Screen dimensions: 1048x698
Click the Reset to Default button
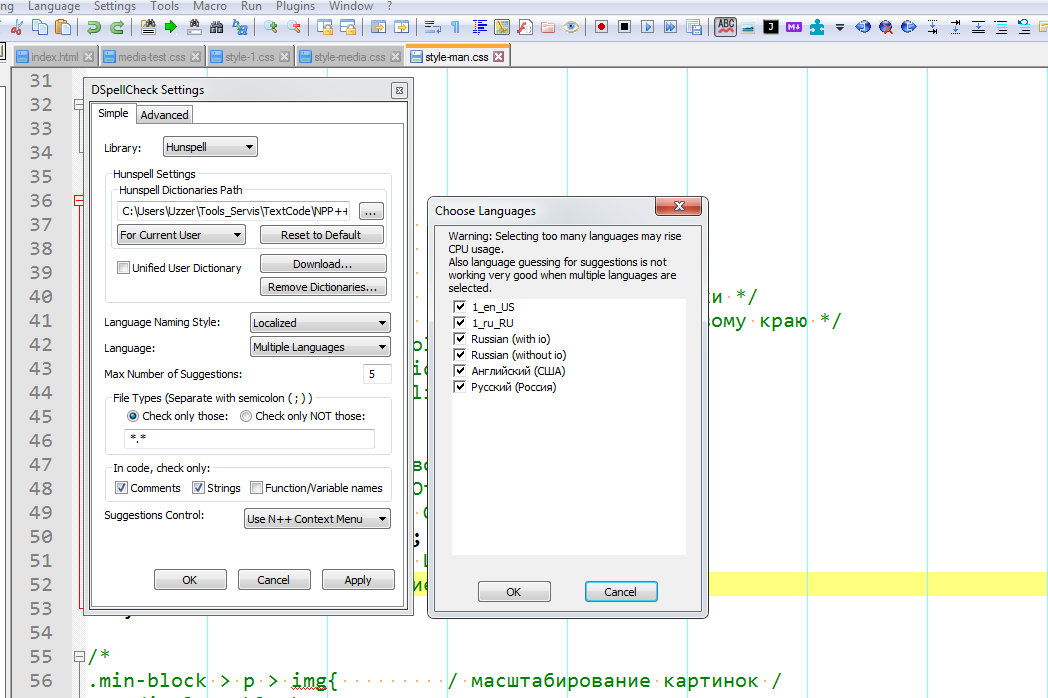click(x=321, y=235)
